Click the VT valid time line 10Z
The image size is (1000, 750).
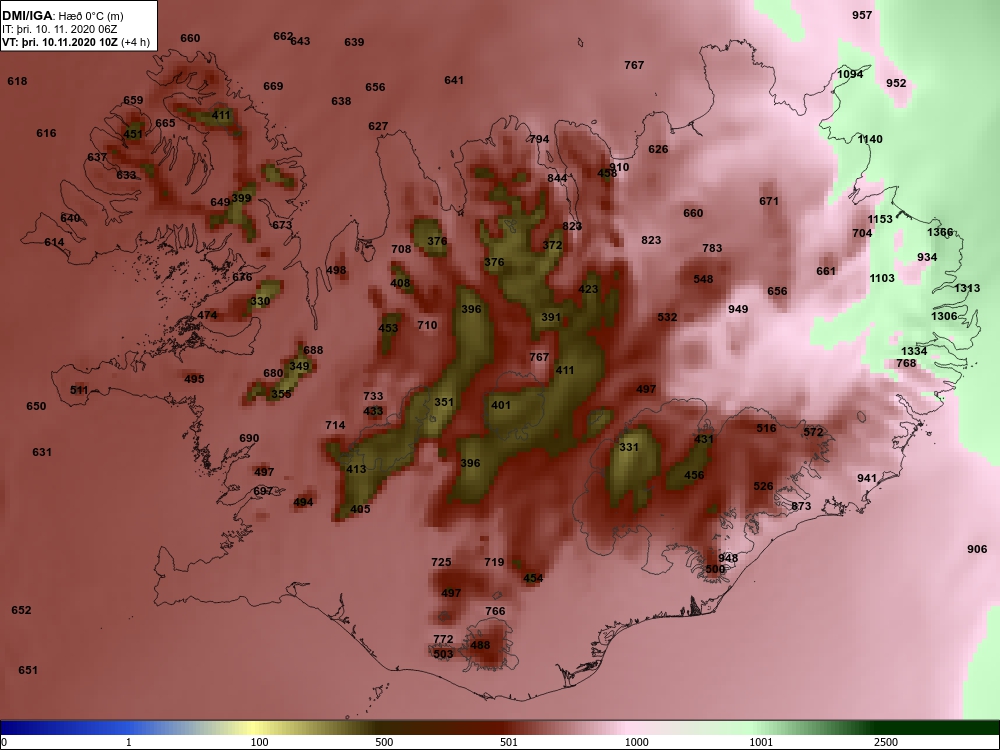(x=76, y=43)
